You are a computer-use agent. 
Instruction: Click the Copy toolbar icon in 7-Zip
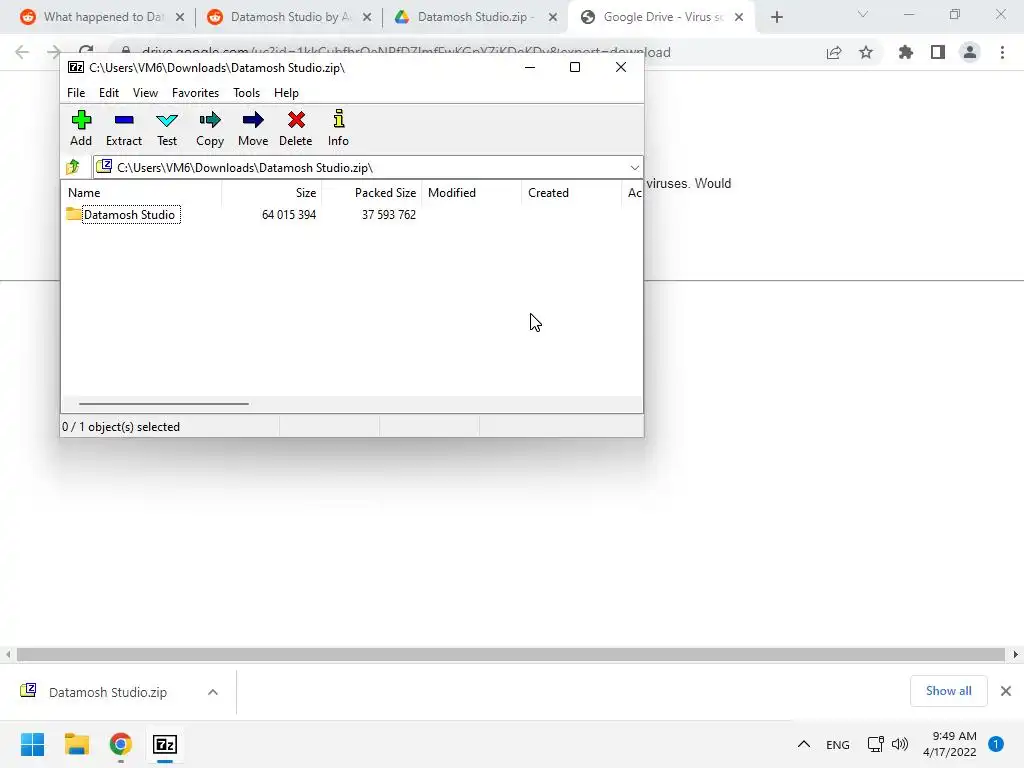tap(210, 128)
